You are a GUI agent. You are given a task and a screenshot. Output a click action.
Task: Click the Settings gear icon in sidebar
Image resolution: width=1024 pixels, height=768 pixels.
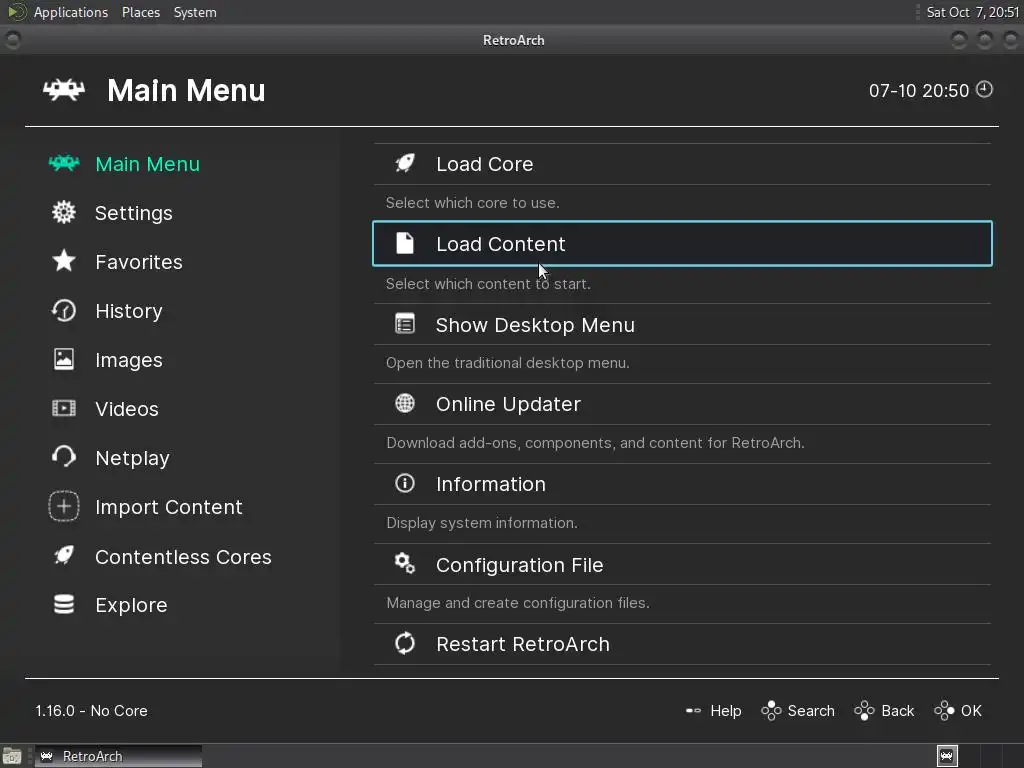64,213
